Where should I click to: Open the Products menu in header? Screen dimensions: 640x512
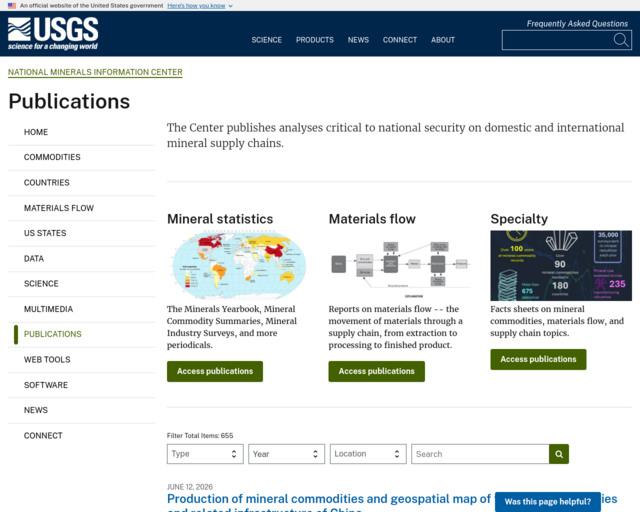(x=315, y=40)
